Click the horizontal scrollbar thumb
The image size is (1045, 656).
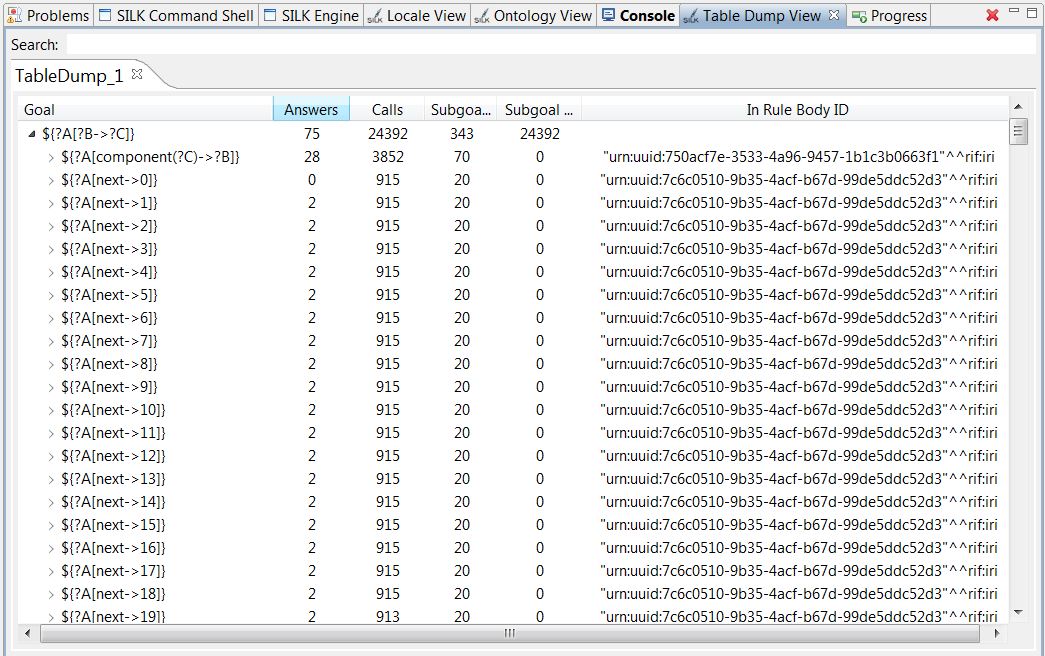pyautogui.click(x=509, y=634)
